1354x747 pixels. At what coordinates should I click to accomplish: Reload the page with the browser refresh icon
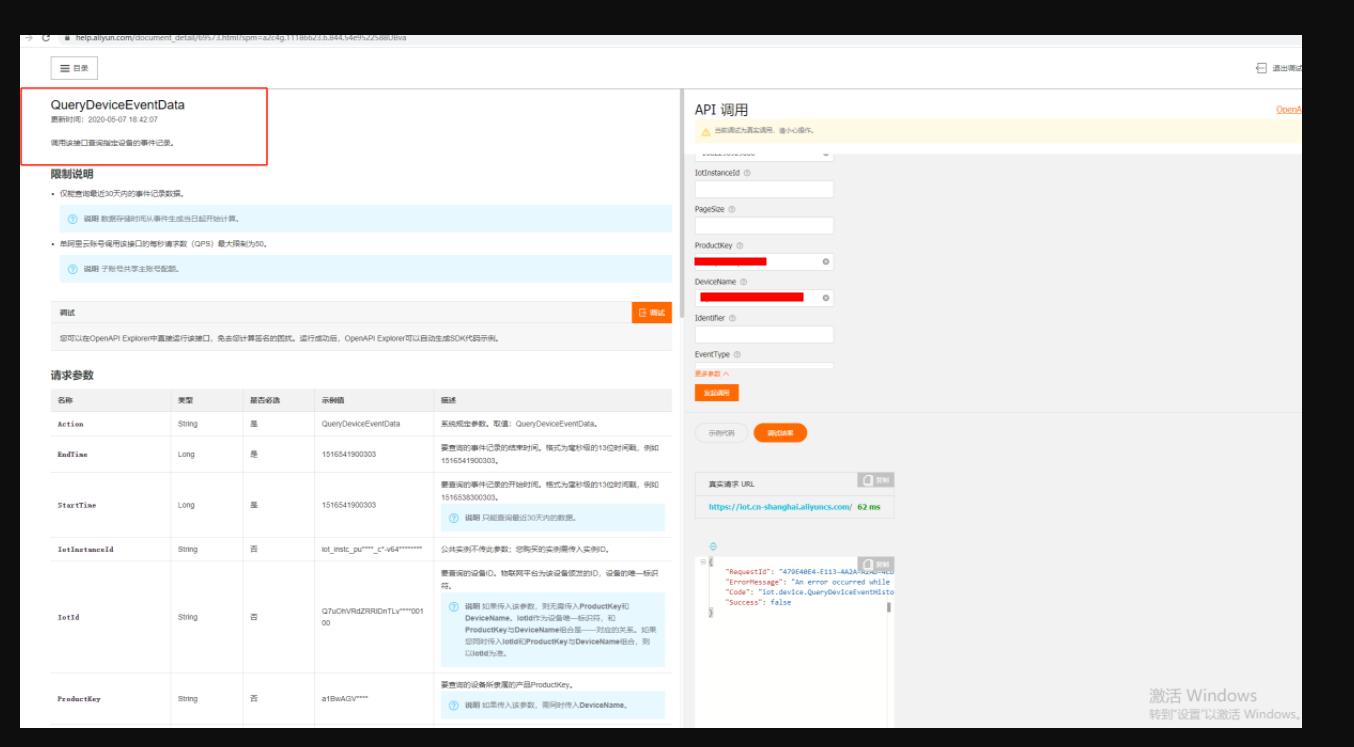(46, 38)
